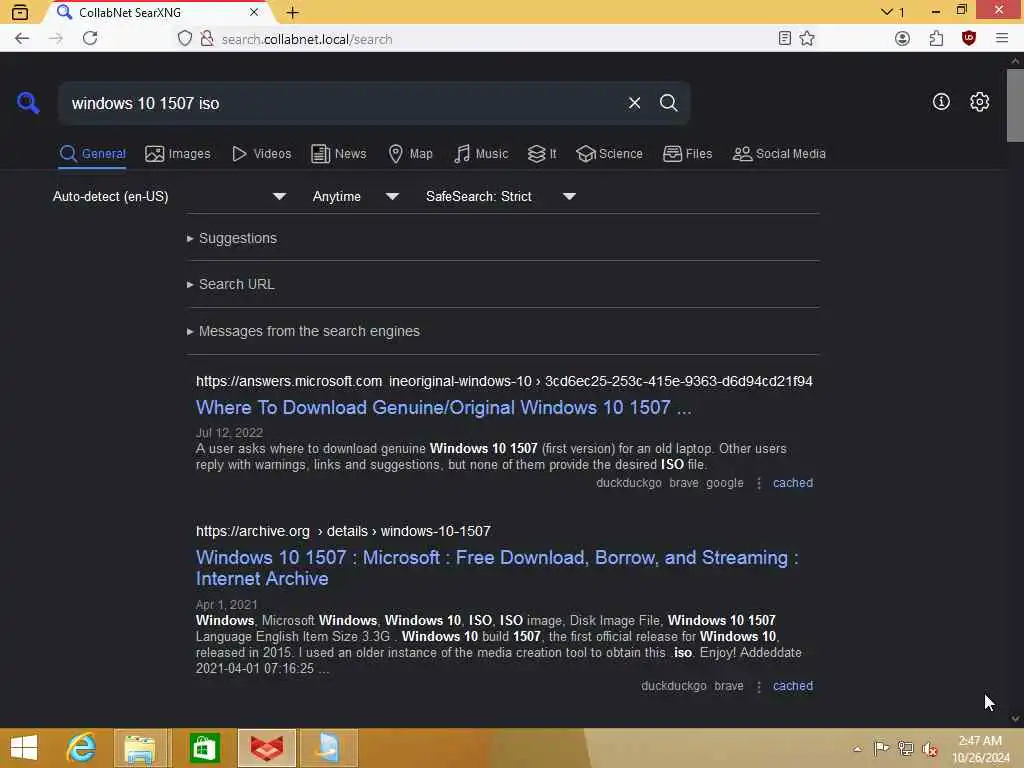
Task: Open more options dots on archive.org result
Action: (758, 686)
